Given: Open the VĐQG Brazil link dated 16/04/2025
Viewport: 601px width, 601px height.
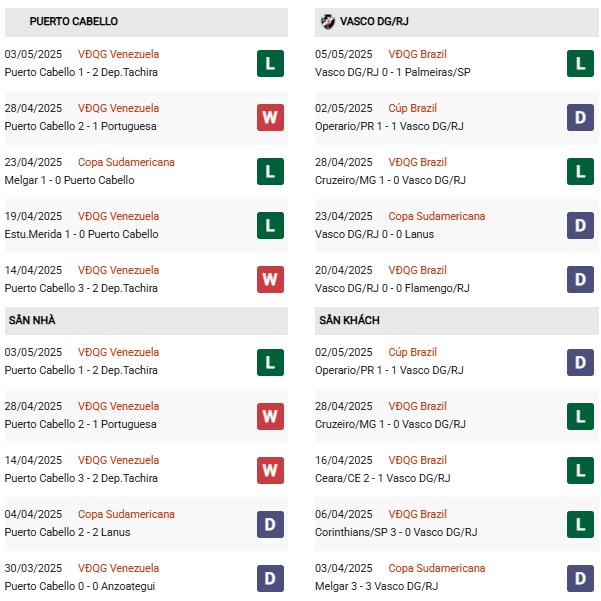Looking at the screenshot, I should [417, 460].
